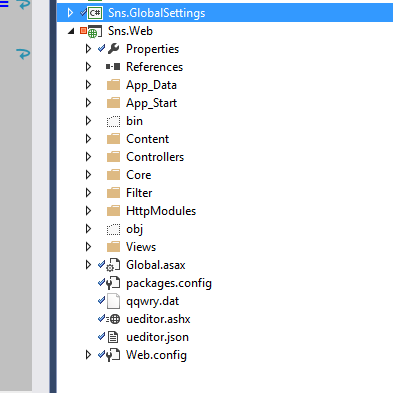Click the wrench icon beside Properties
The width and height of the screenshot is (393, 393).
pyautogui.click(x=113, y=49)
